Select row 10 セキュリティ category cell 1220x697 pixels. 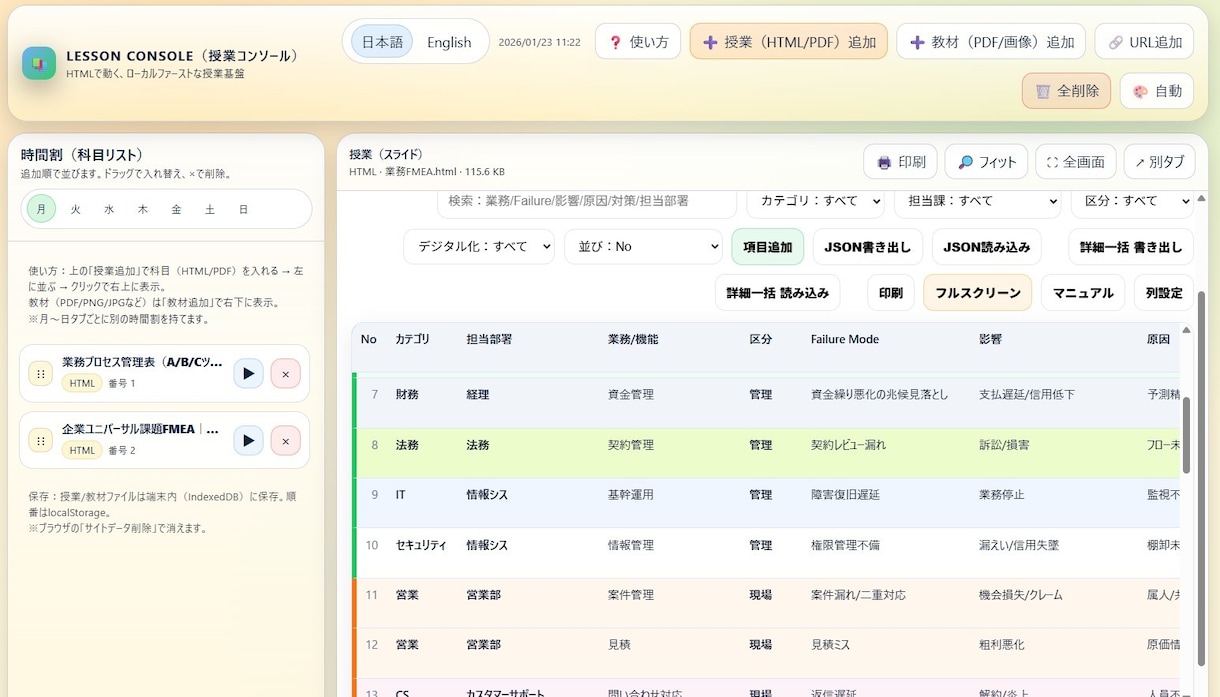click(x=421, y=545)
